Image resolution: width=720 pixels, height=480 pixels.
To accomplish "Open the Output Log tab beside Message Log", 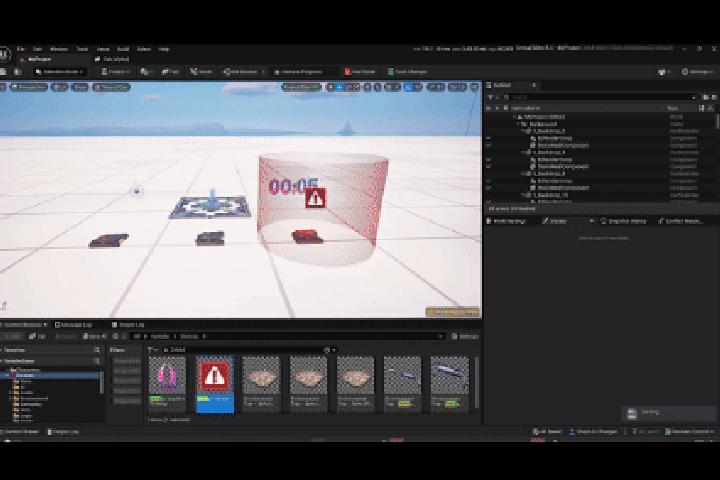I will click(128, 325).
